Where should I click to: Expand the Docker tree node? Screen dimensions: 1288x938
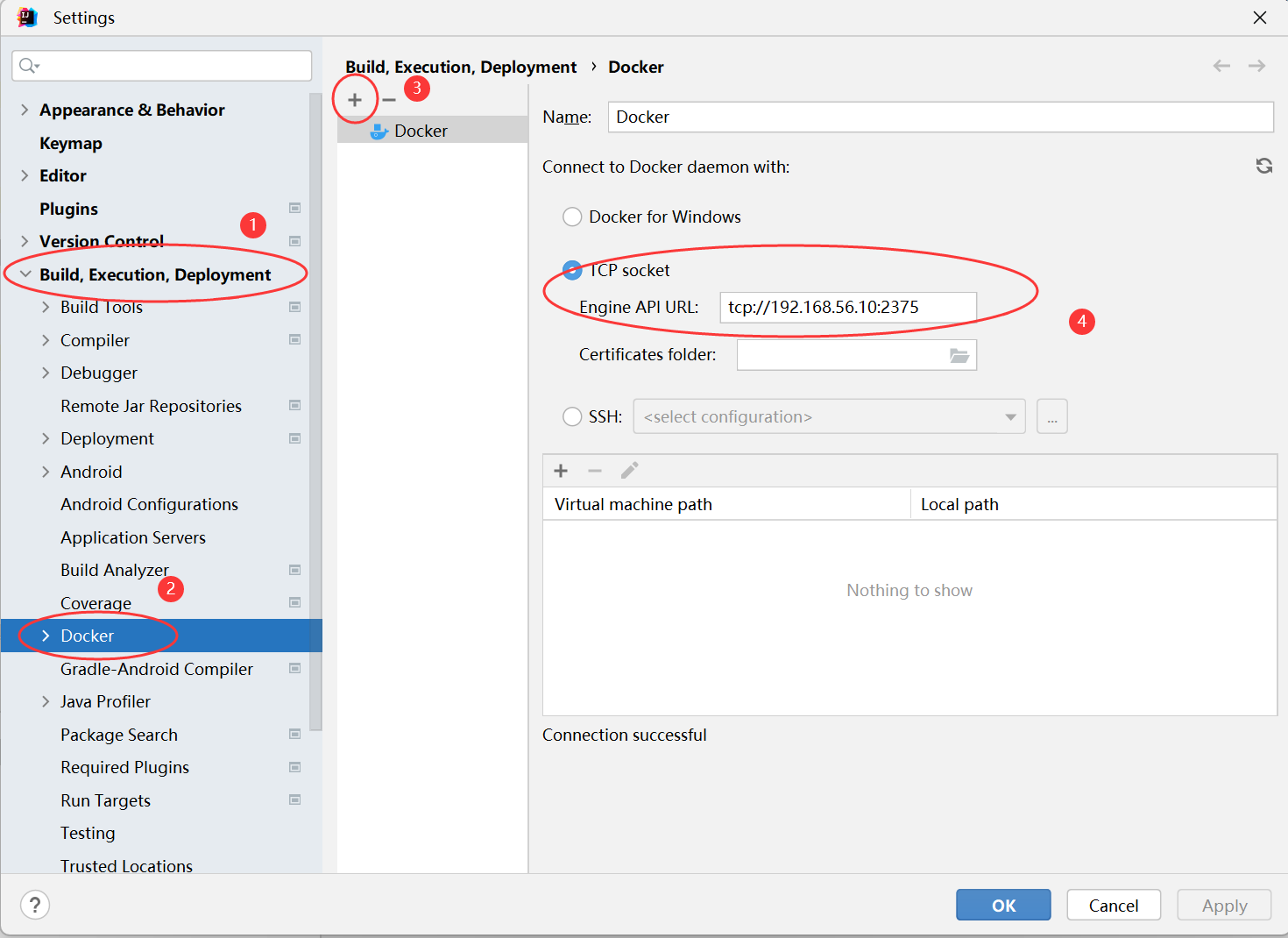(46, 636)
